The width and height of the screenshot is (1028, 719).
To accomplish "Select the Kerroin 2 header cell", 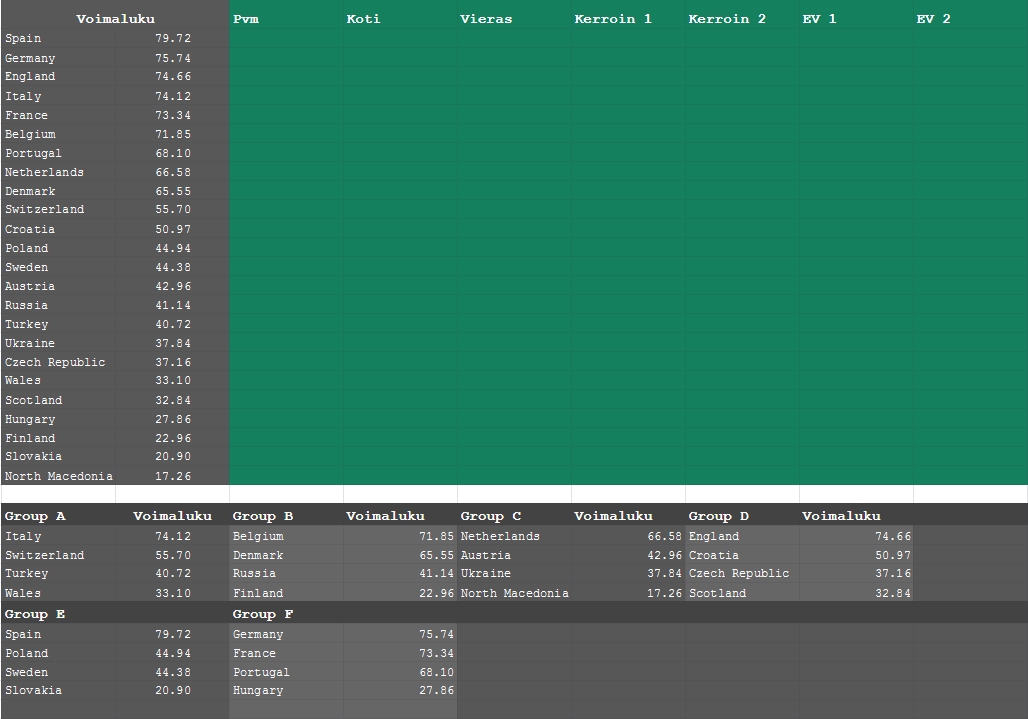I will pos(741,19).
